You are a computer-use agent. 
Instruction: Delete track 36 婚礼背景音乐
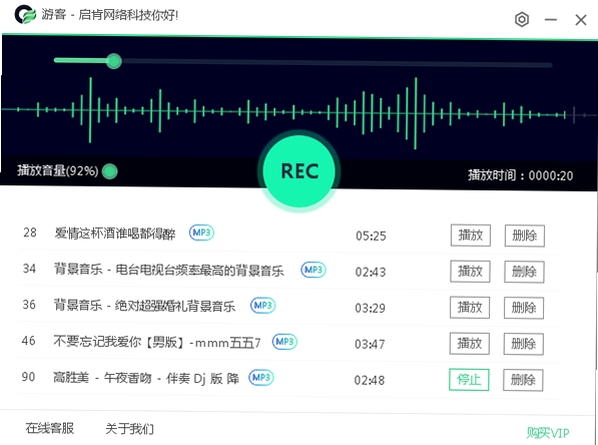524,308
